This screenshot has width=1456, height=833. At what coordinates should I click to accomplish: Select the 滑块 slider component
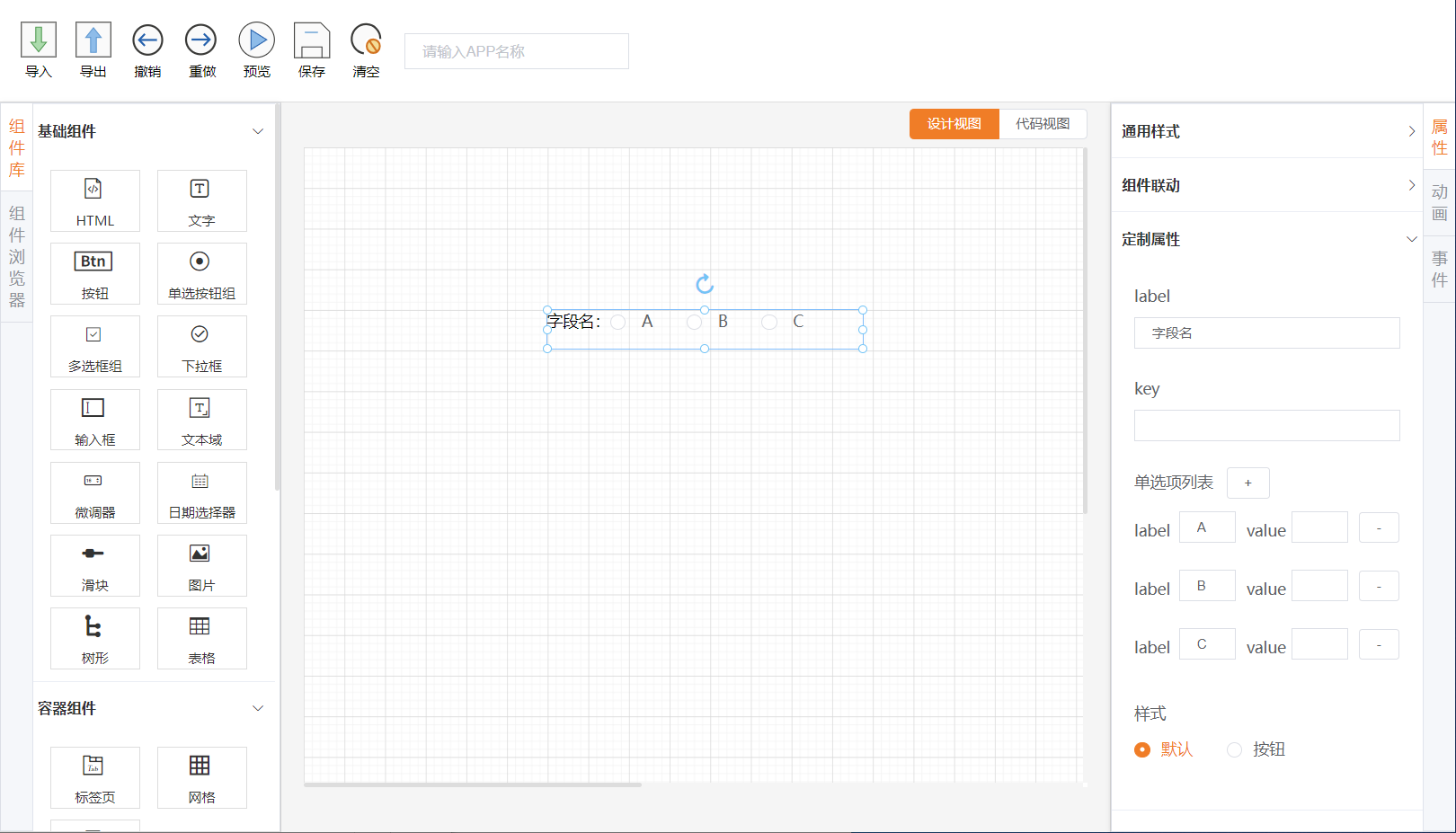click(95, 565)
